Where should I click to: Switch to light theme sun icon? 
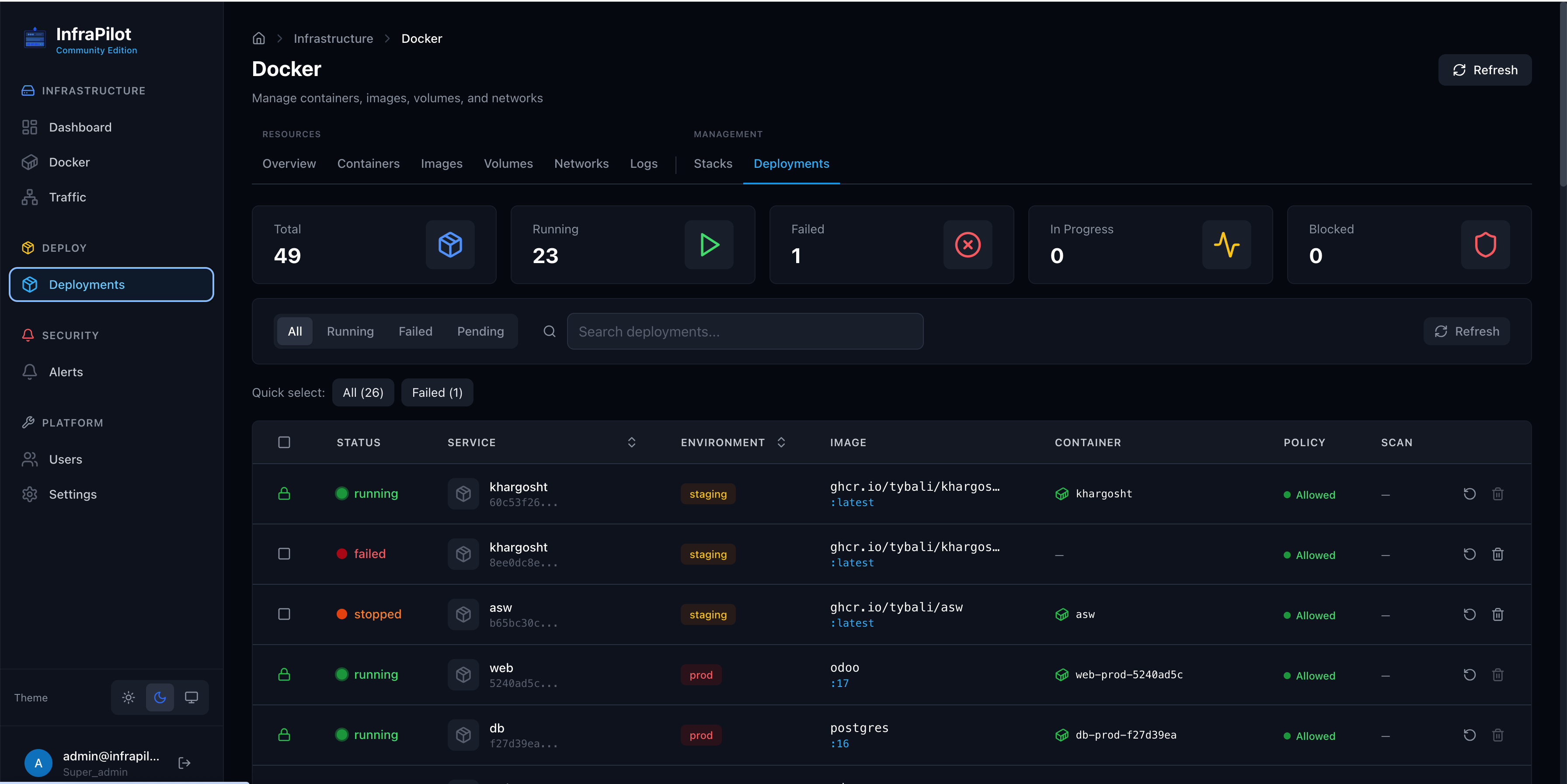pos(129,697)
